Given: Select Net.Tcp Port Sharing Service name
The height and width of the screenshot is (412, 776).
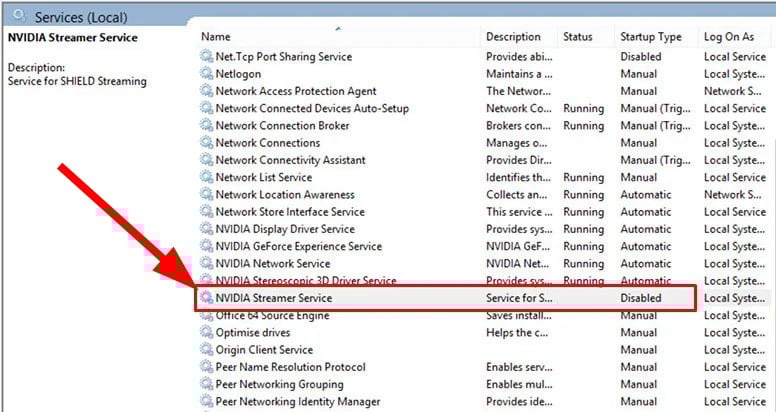Looking at the screenshot, I should [x=284, y=56].
